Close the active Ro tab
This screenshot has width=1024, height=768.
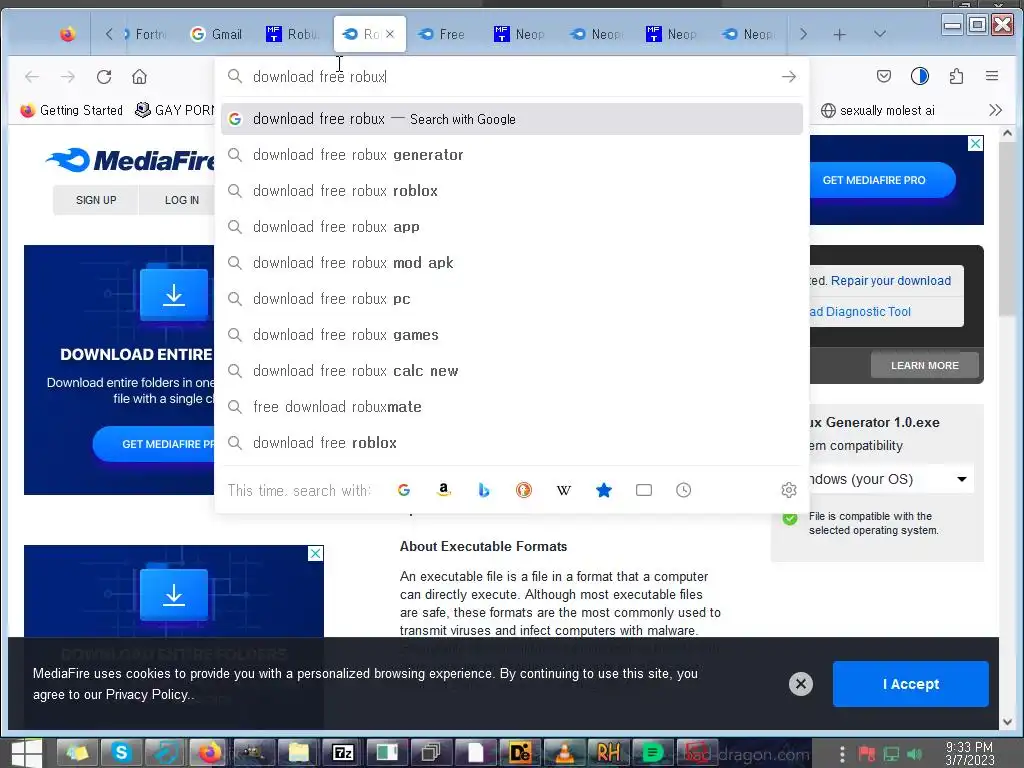coord(390,34)
